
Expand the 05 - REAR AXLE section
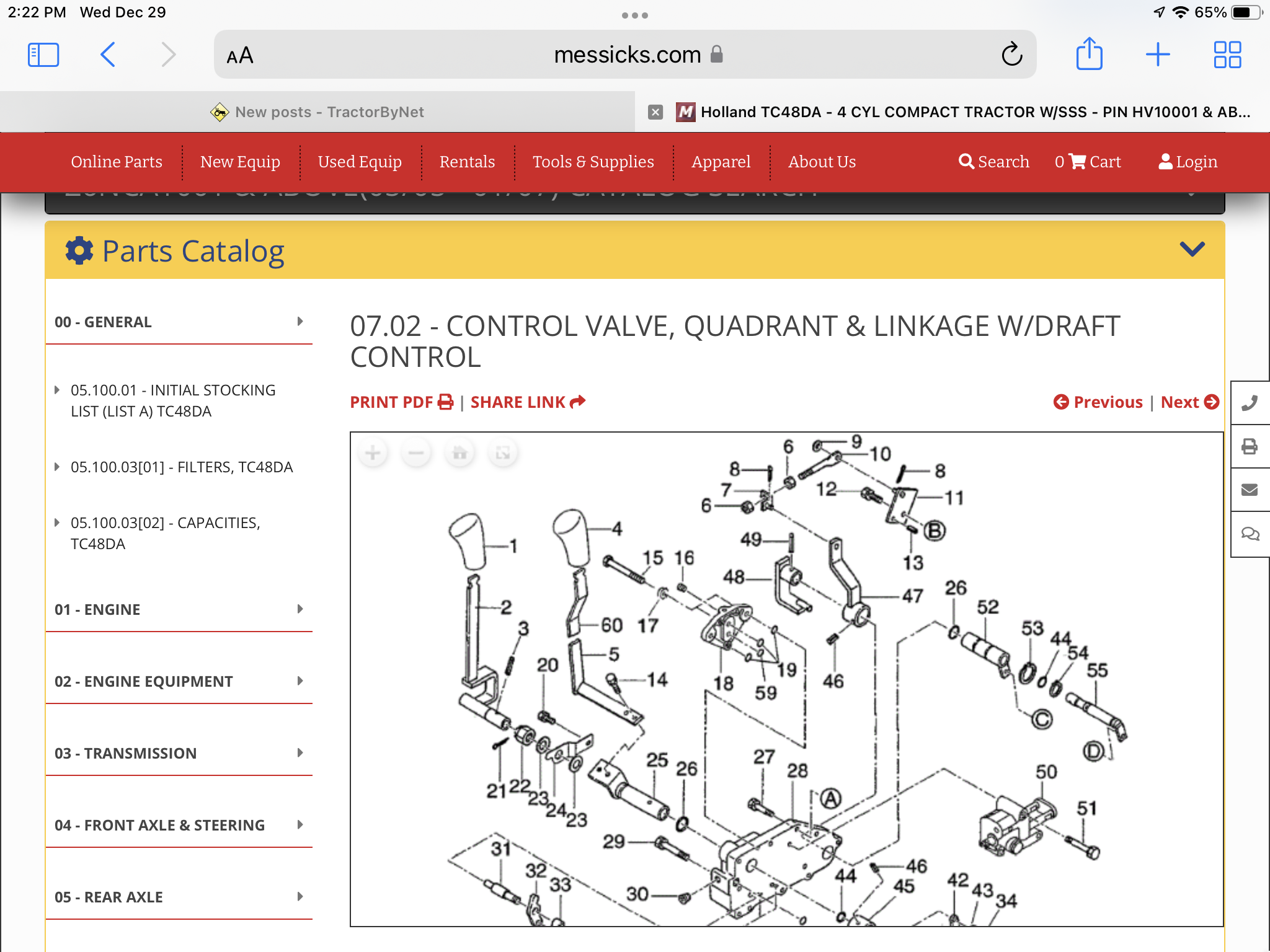click(179, 897)
